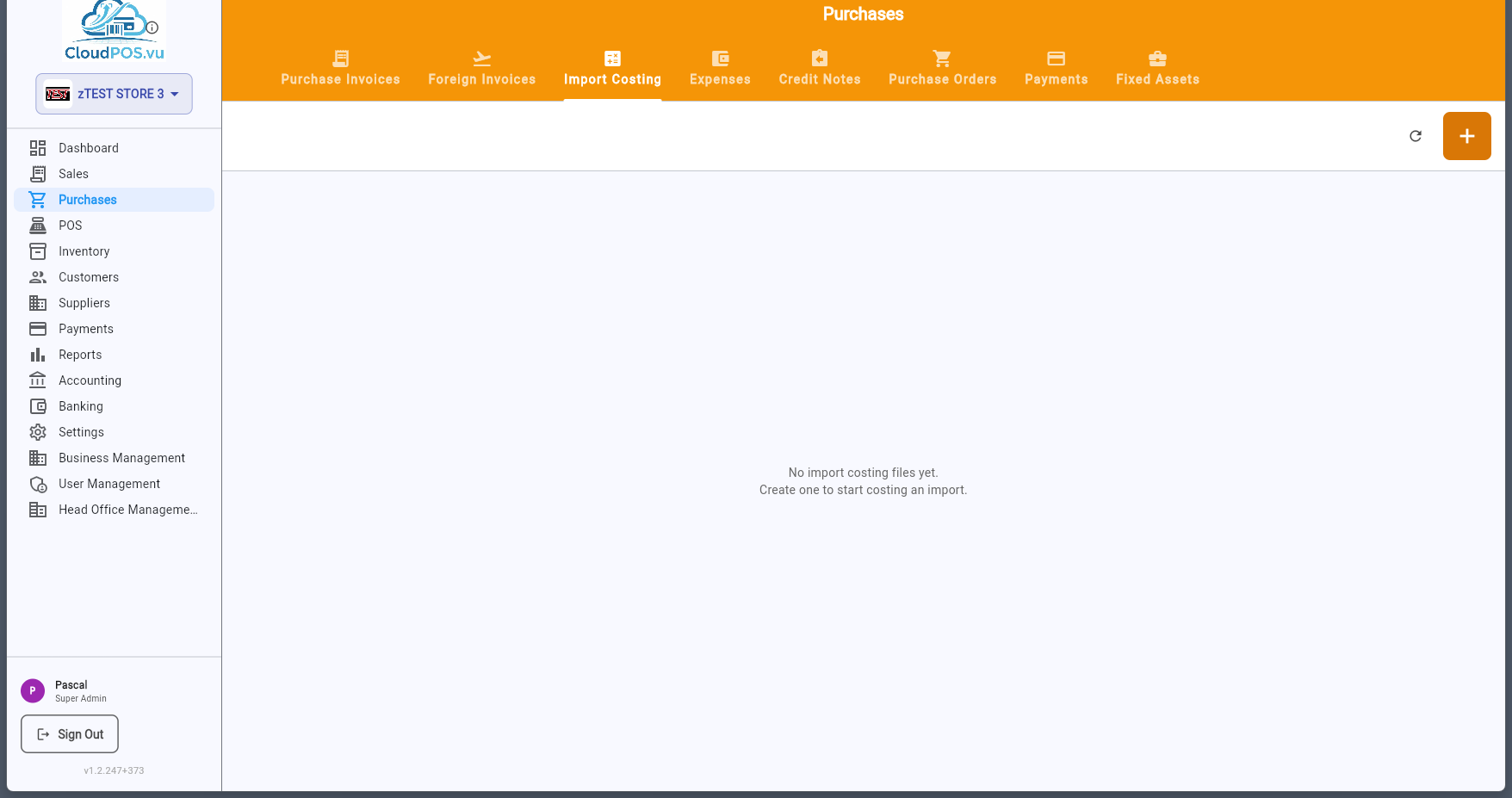Open the Expenses tab
1512x798 pixels.
[x=721, y=70]
